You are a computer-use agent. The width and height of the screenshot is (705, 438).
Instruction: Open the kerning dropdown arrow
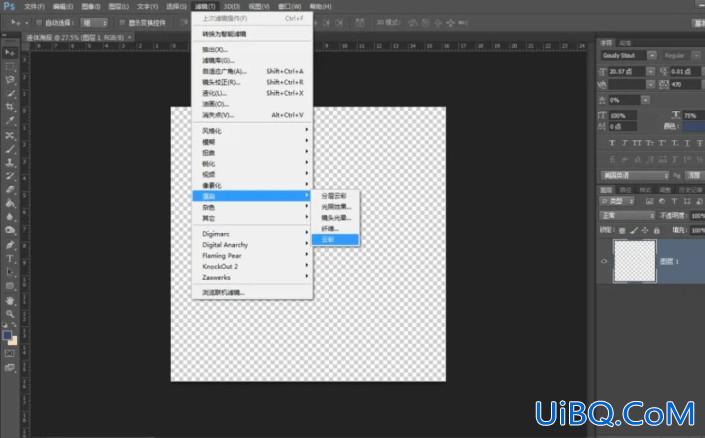(650, 84)
